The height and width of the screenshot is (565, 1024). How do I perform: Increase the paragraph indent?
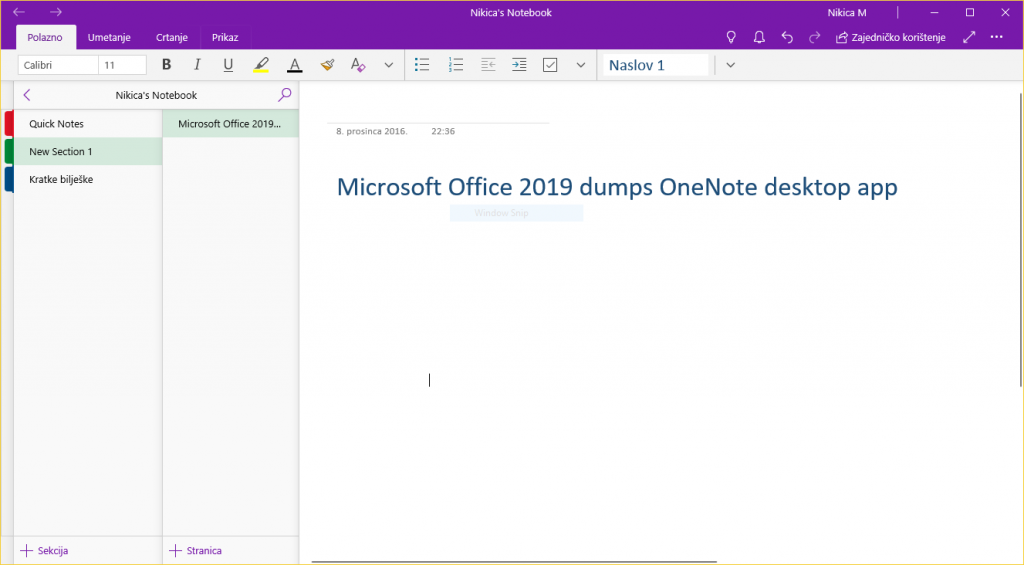point(519,65)
